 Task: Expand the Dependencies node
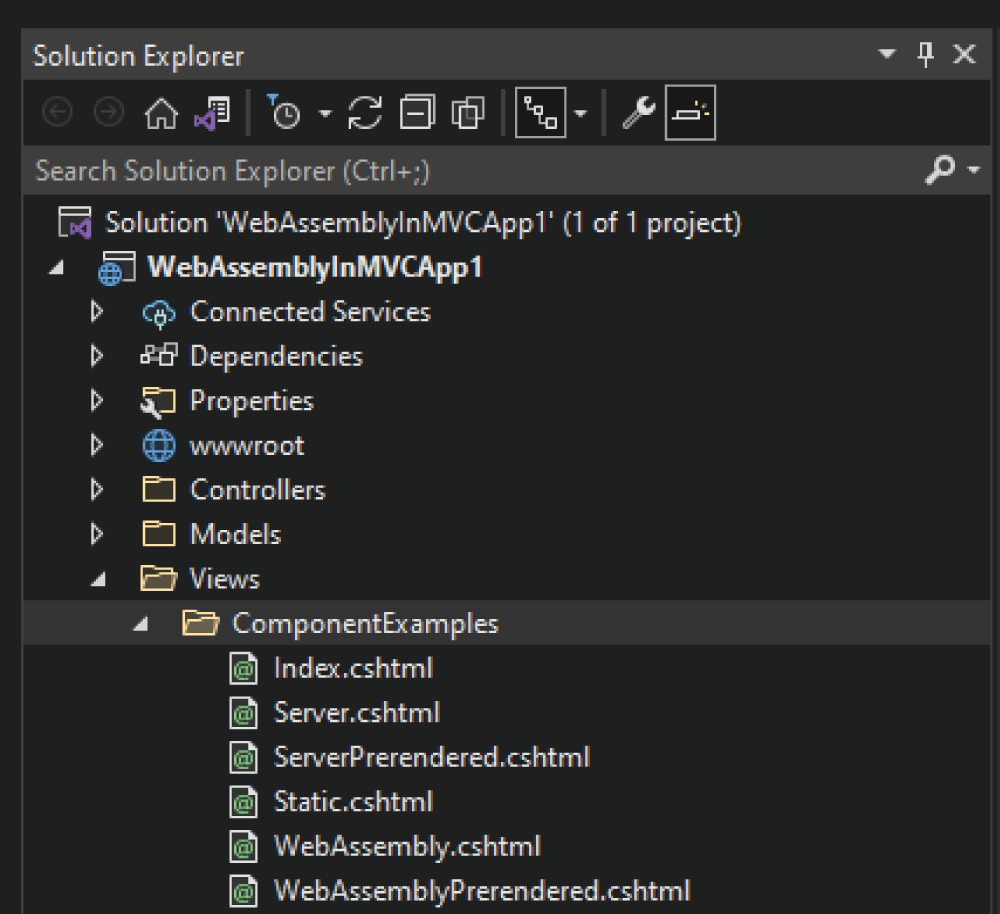(x=96, y=356)
